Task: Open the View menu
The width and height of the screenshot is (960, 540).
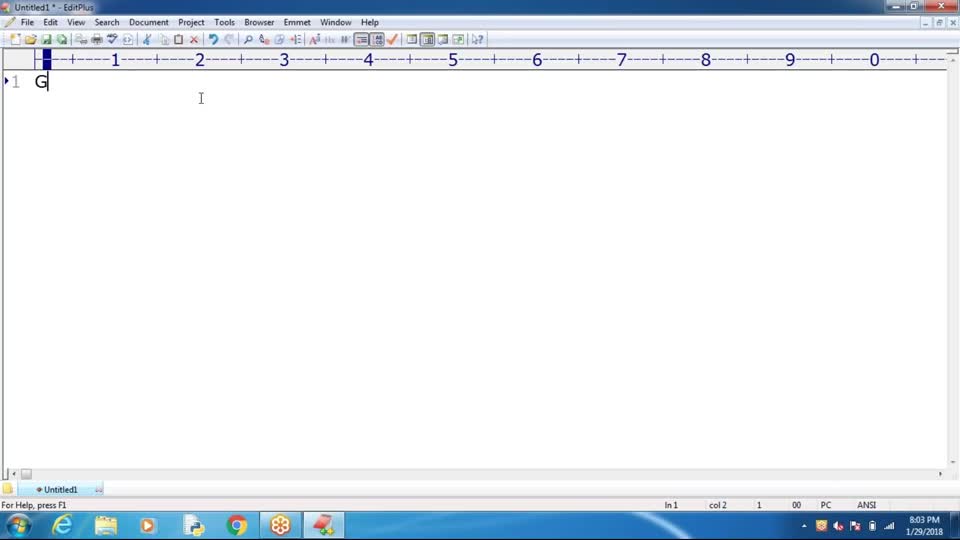Action: [x=76, y=23]
